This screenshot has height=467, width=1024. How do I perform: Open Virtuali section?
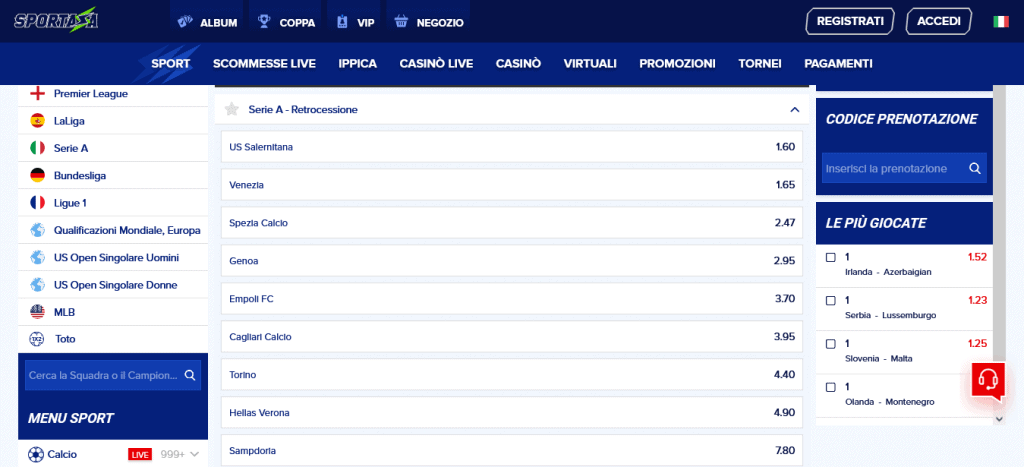[x=590, y=63]
